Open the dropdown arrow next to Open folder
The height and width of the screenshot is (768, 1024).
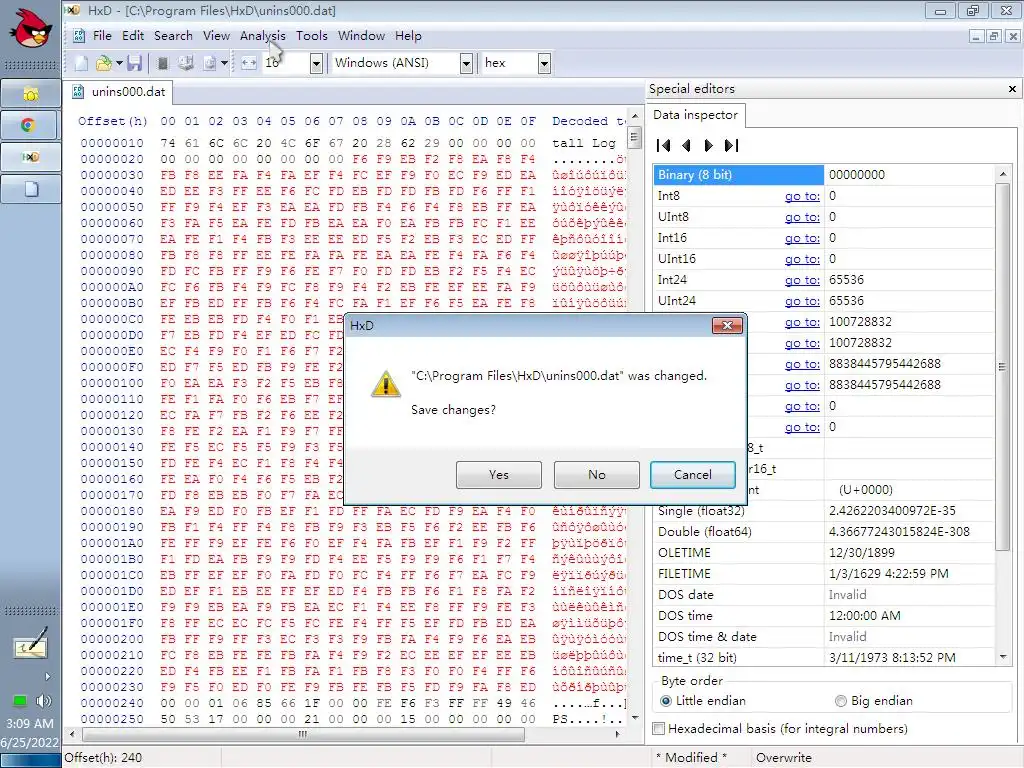pos(119,63)
